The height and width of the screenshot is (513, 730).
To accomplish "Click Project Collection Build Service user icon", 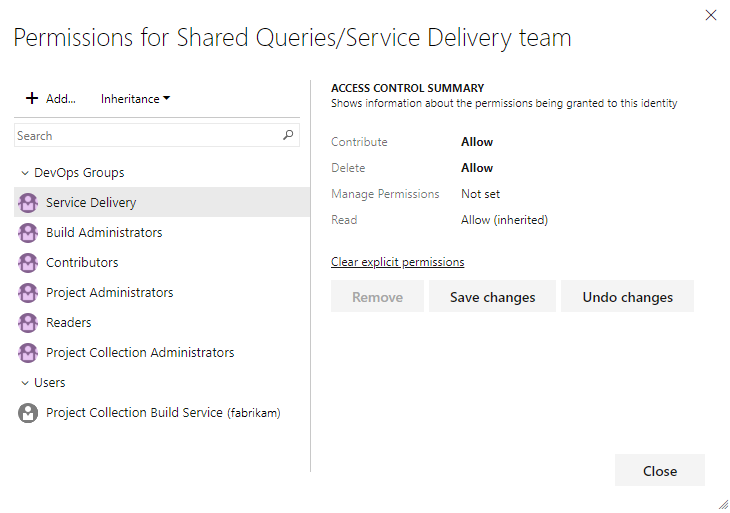I will [28, 413].
